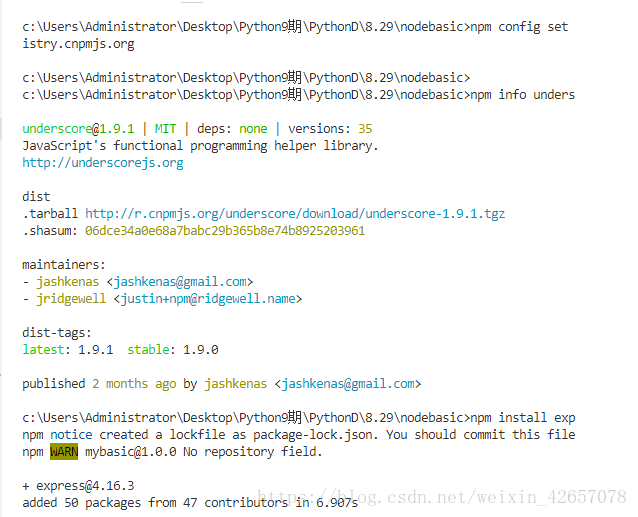This screenshot has width=638, height=517.
Task: Click the '.shasum:' label
Action: (50, 231)
